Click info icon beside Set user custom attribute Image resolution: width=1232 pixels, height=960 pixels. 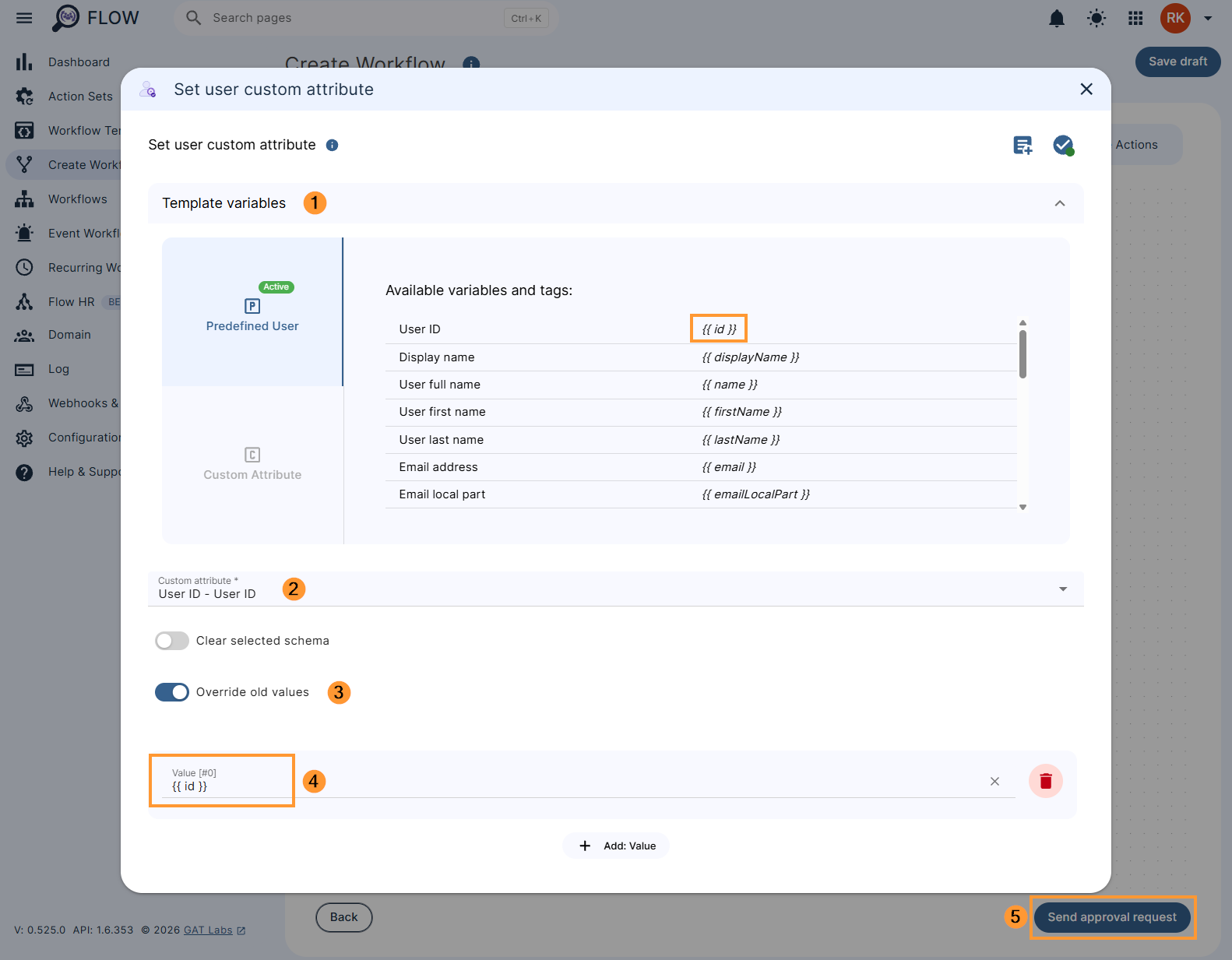332,145
